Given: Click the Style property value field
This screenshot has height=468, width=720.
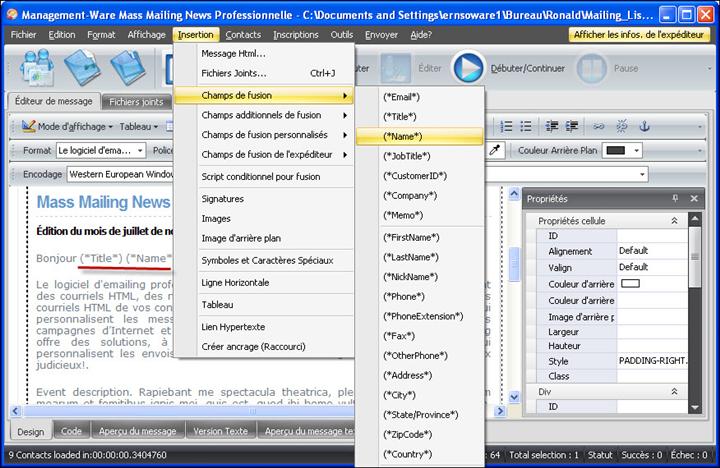Looking at the screenshot, I should coord(652,361).
